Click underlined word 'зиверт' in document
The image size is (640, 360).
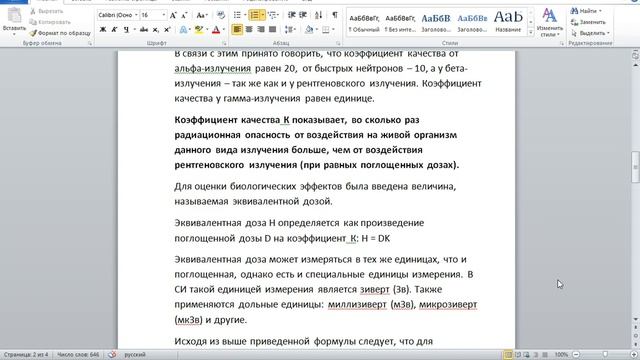click(374, 289)
